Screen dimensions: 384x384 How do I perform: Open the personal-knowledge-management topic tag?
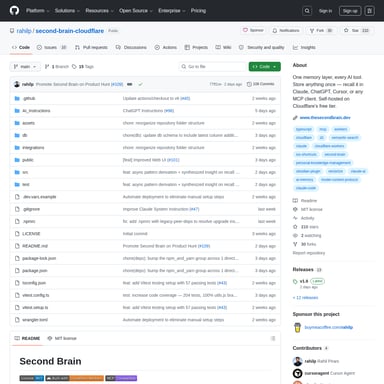pos(323,163)
